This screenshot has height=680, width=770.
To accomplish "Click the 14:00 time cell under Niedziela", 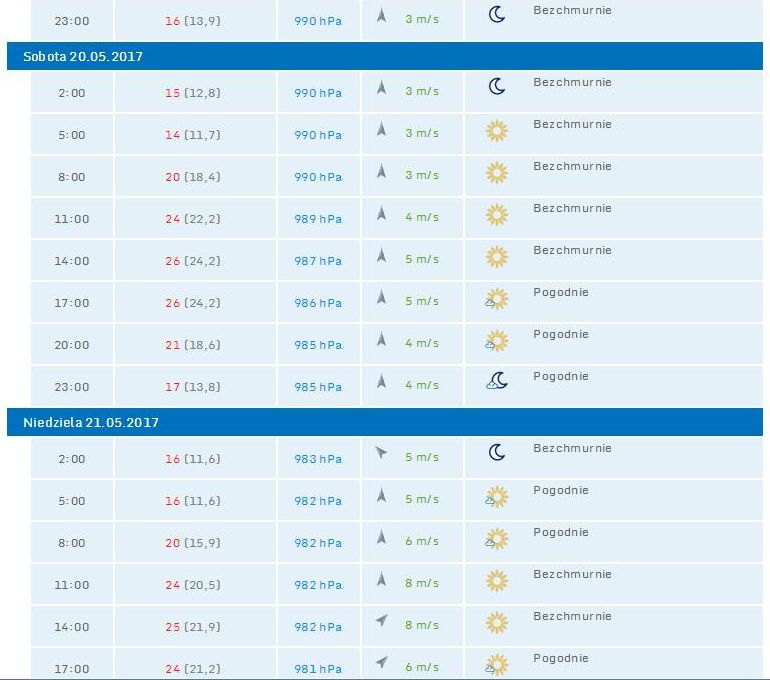I will [x=72, y=627].
